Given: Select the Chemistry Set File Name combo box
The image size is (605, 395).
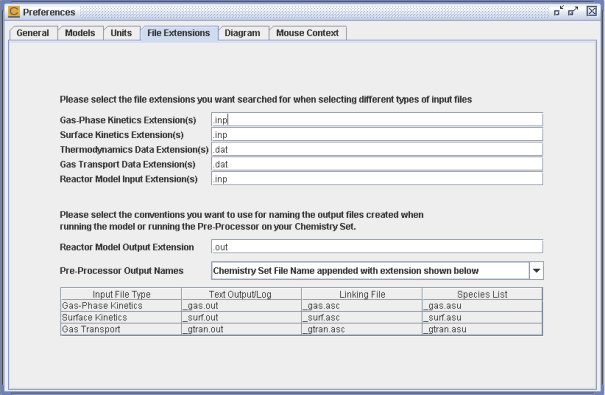Looking at the screenshot, I should tap(377, 271).
